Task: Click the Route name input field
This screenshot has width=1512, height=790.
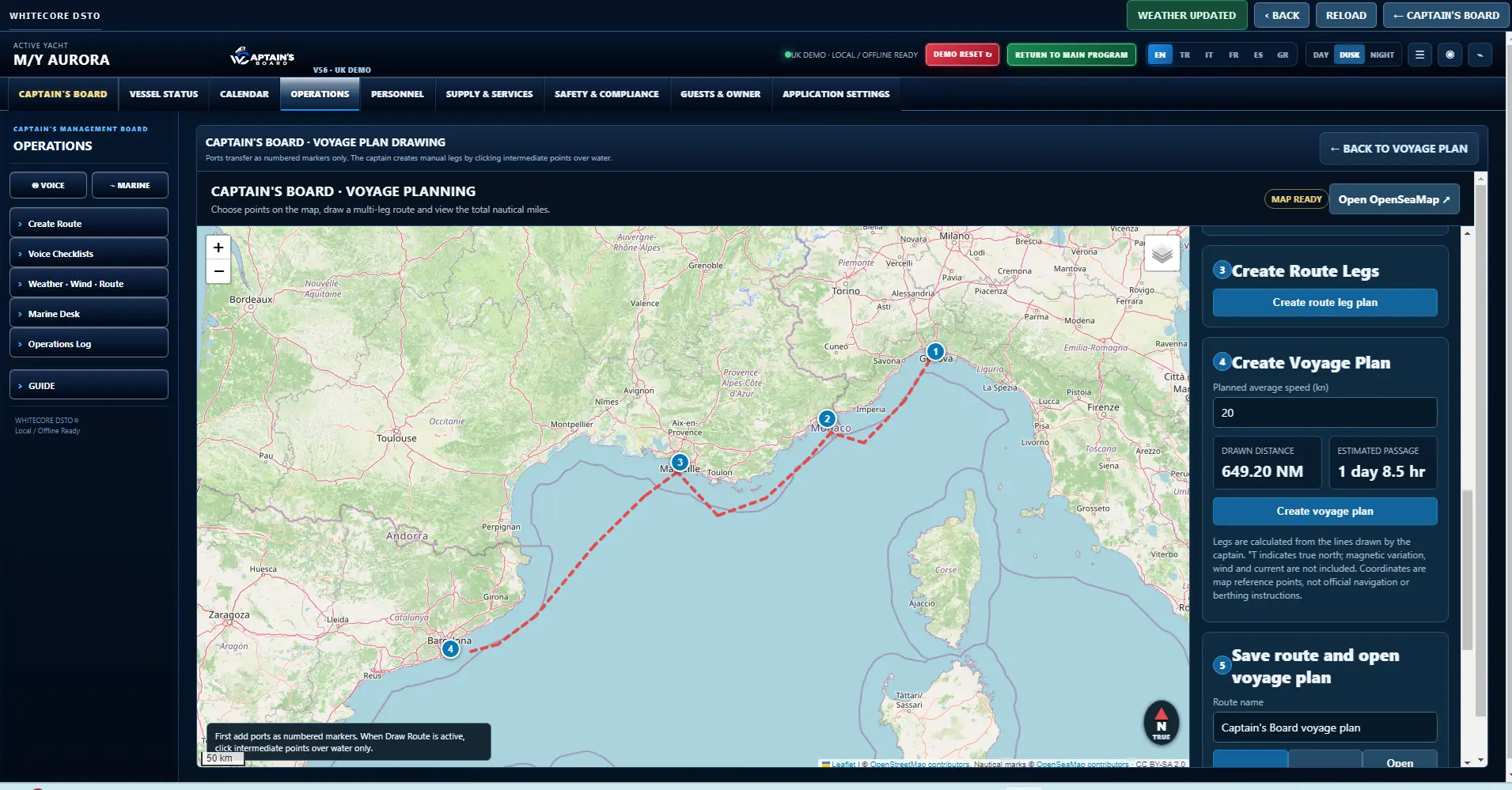Action: pos(1324,728)
